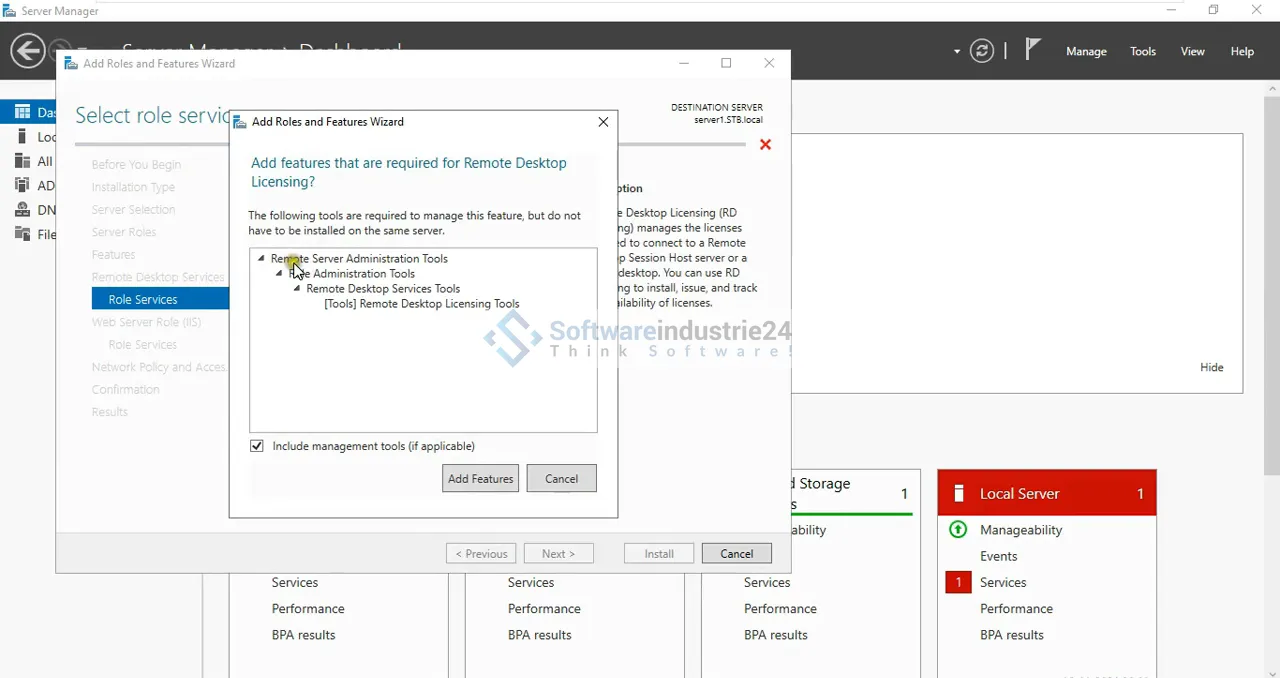The height and width of the screenshot is (678, 1280).
Task: Select Remote Desktop Licensing Tools tree entry
Action: tap(421, 304)
